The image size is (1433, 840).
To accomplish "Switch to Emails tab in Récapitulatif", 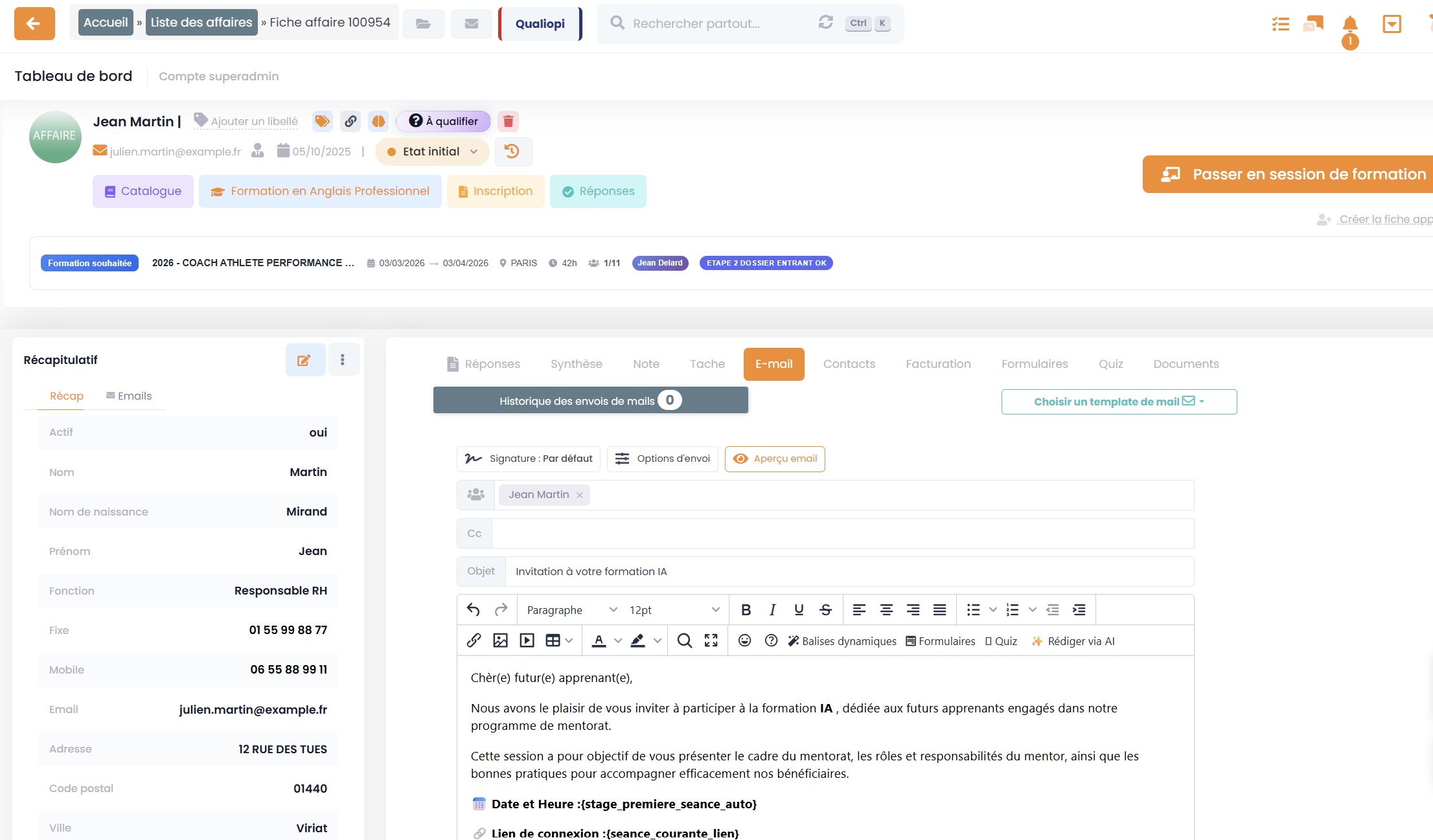I will pos(129,396).
